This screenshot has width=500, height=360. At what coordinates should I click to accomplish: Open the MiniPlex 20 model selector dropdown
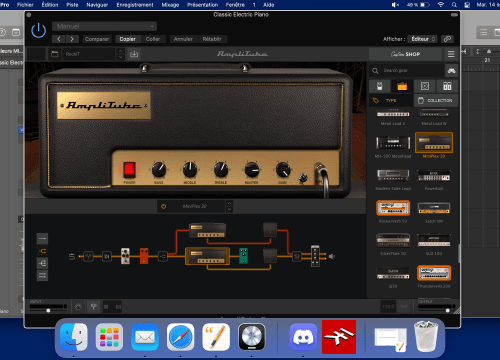point(195,206)
